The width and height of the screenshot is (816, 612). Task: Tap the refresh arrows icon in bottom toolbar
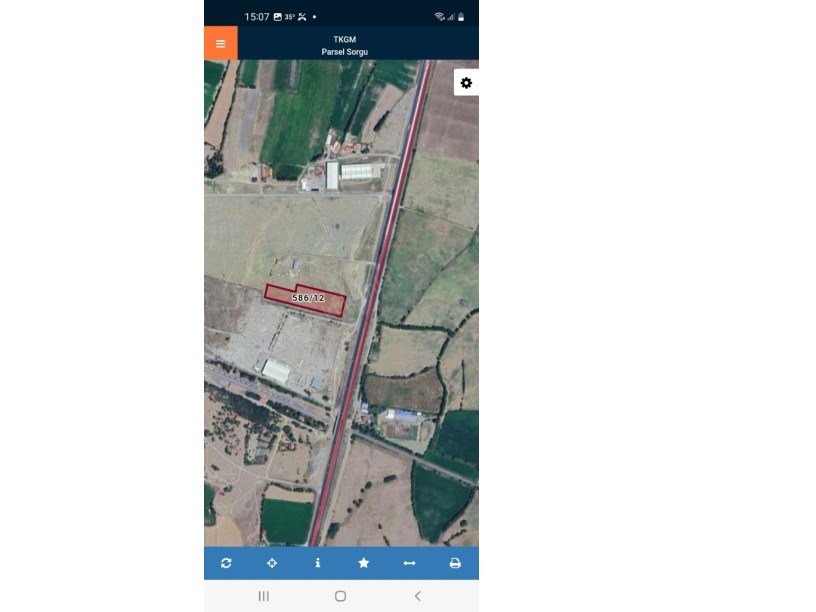[x=226, y=563]
